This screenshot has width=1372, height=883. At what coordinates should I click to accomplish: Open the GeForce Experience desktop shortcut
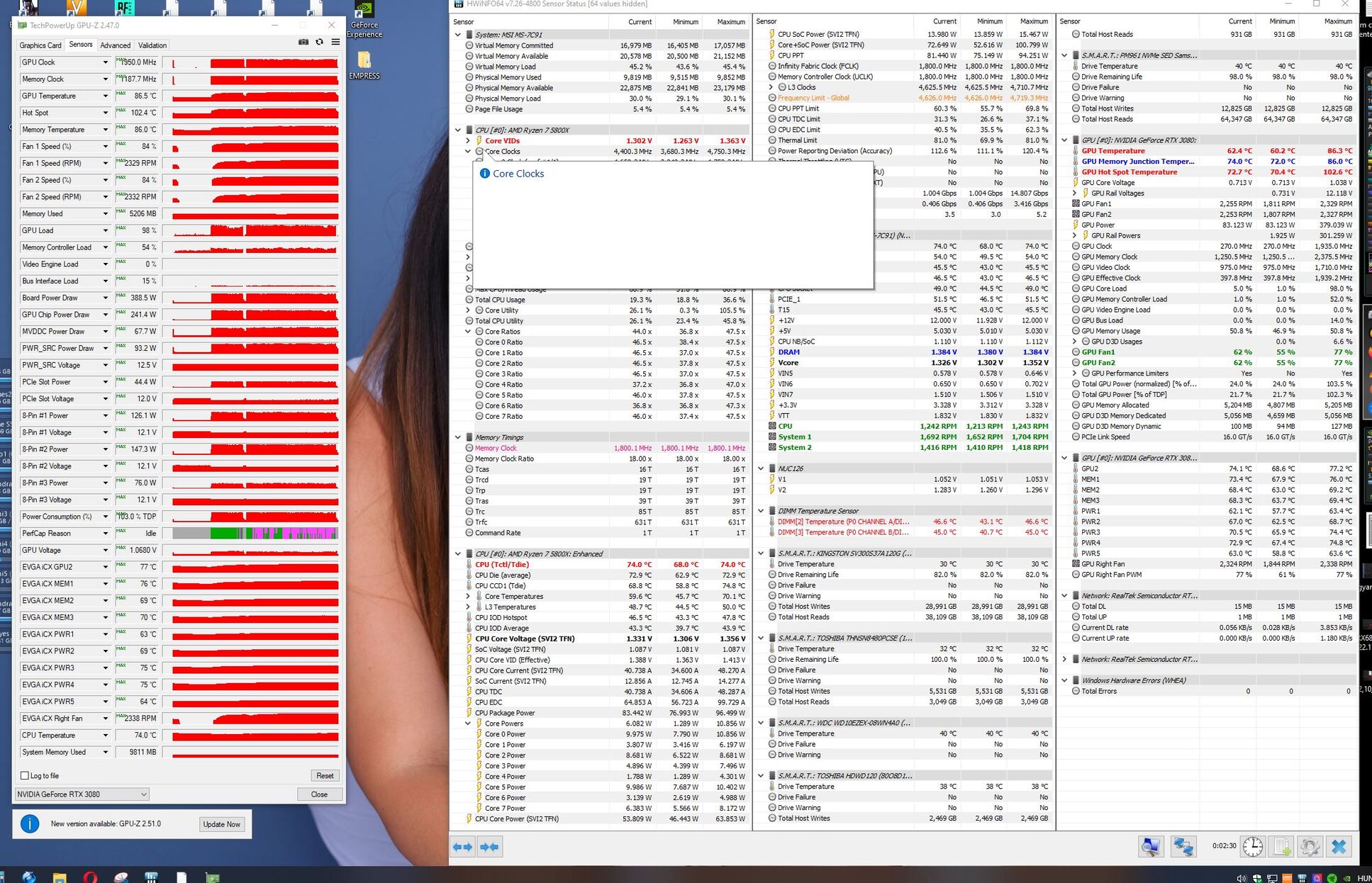tap(364, 20)
